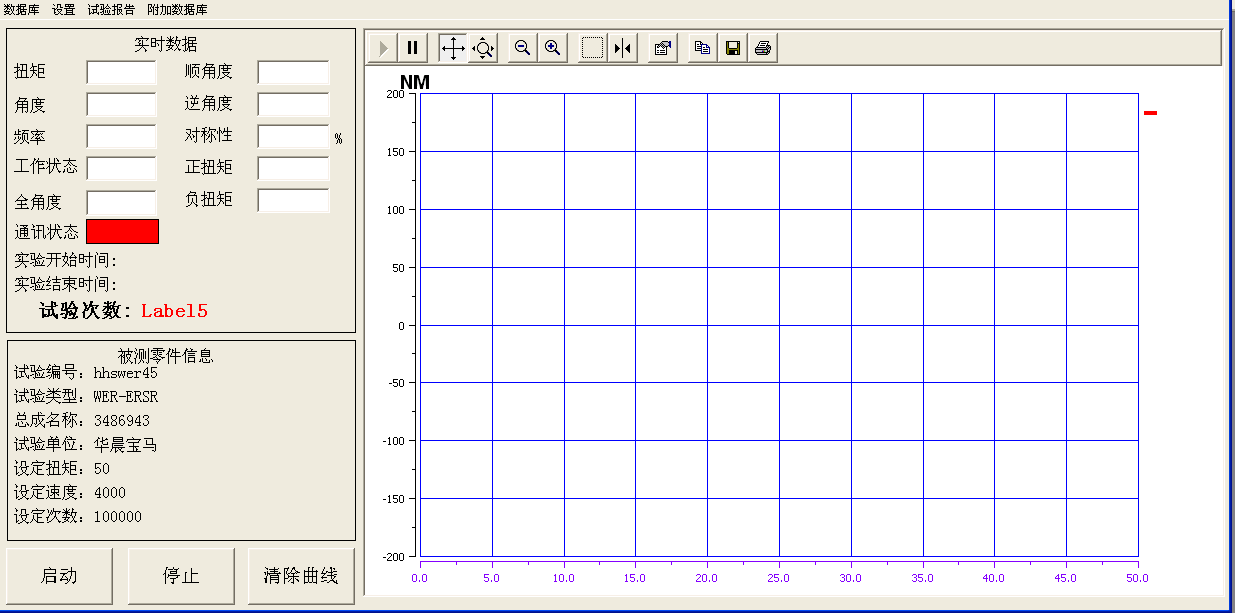Click the 扭矩 value field

point(121,72)
